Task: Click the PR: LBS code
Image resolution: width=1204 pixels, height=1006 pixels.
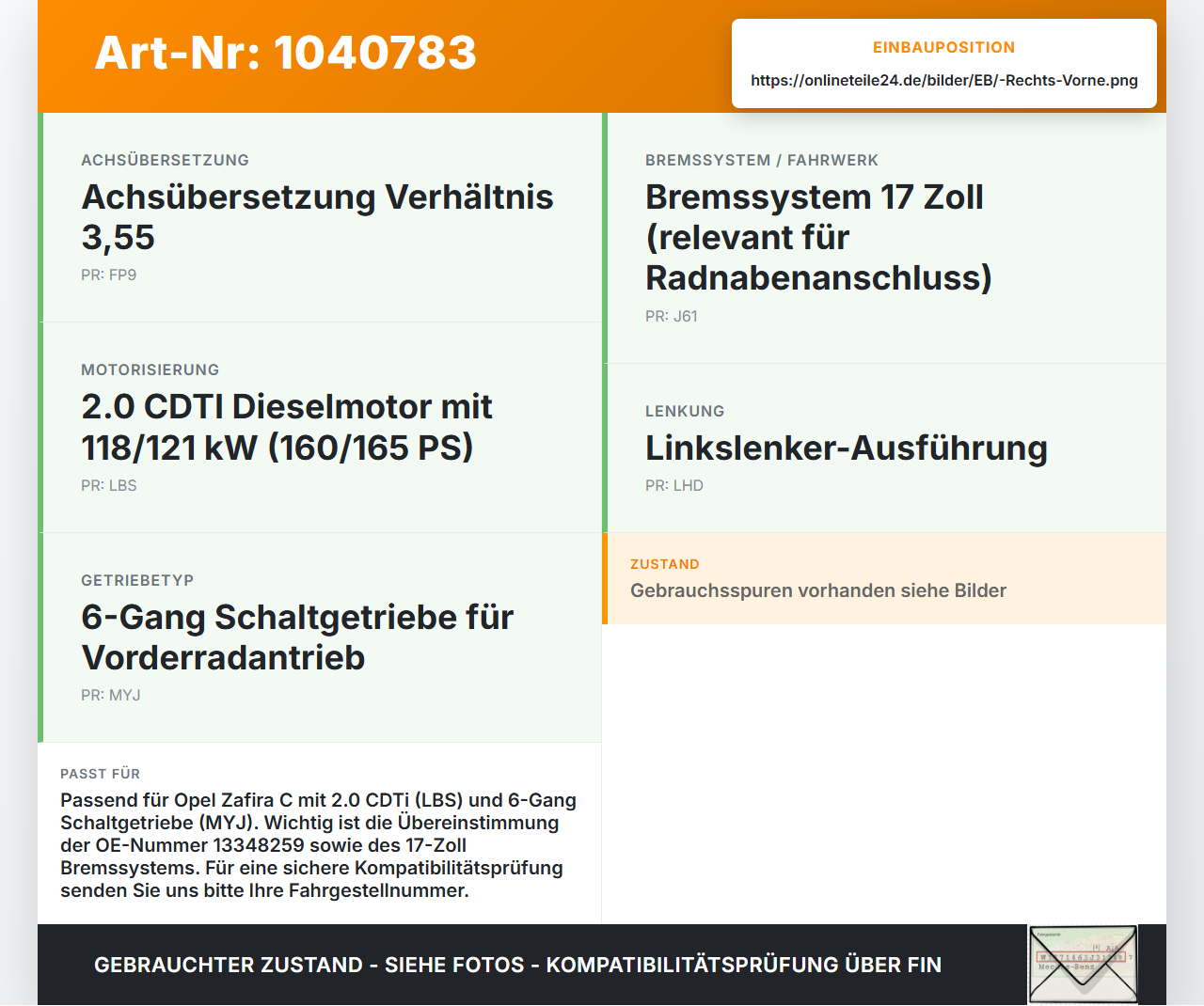Action: click(109, 486)
